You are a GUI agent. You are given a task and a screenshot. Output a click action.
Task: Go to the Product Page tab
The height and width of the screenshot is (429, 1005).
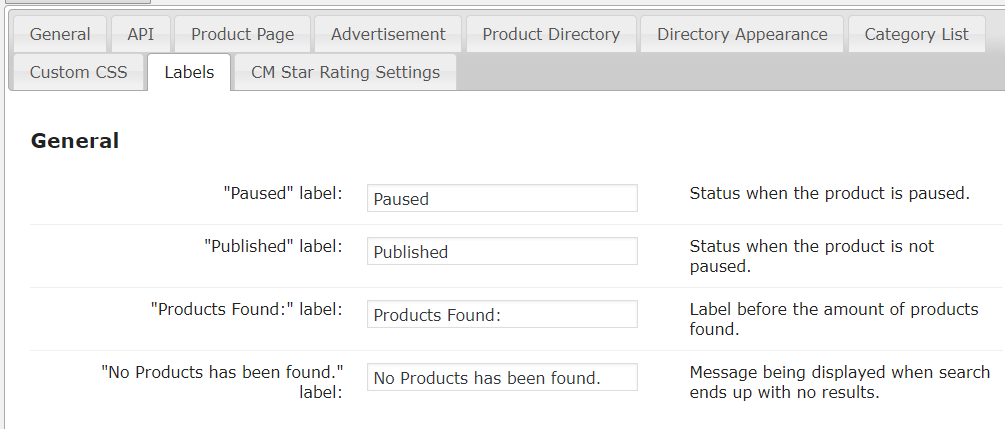point(243,34)
